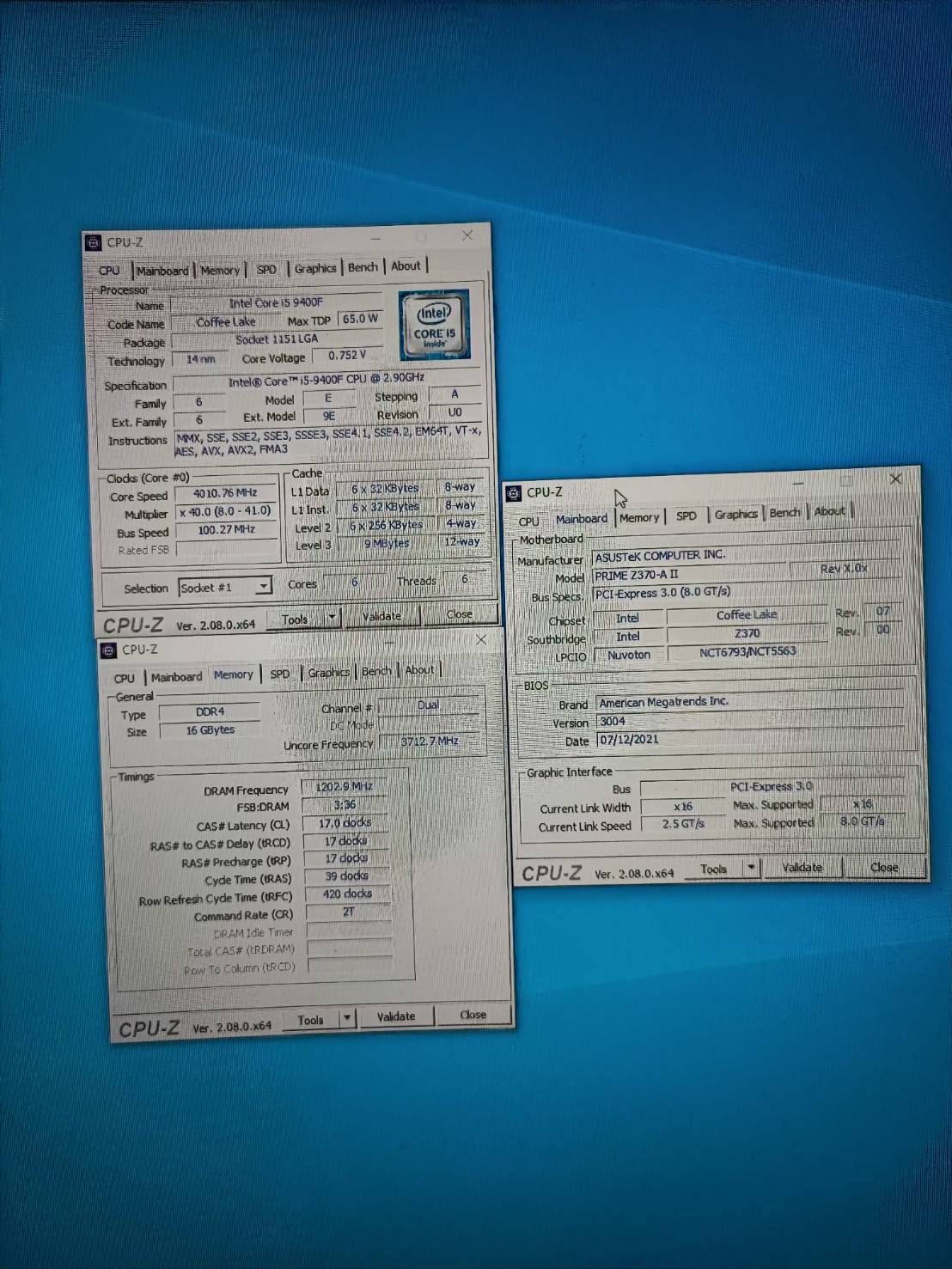Click the Close button at the bottom of the Memory window

473,1015
